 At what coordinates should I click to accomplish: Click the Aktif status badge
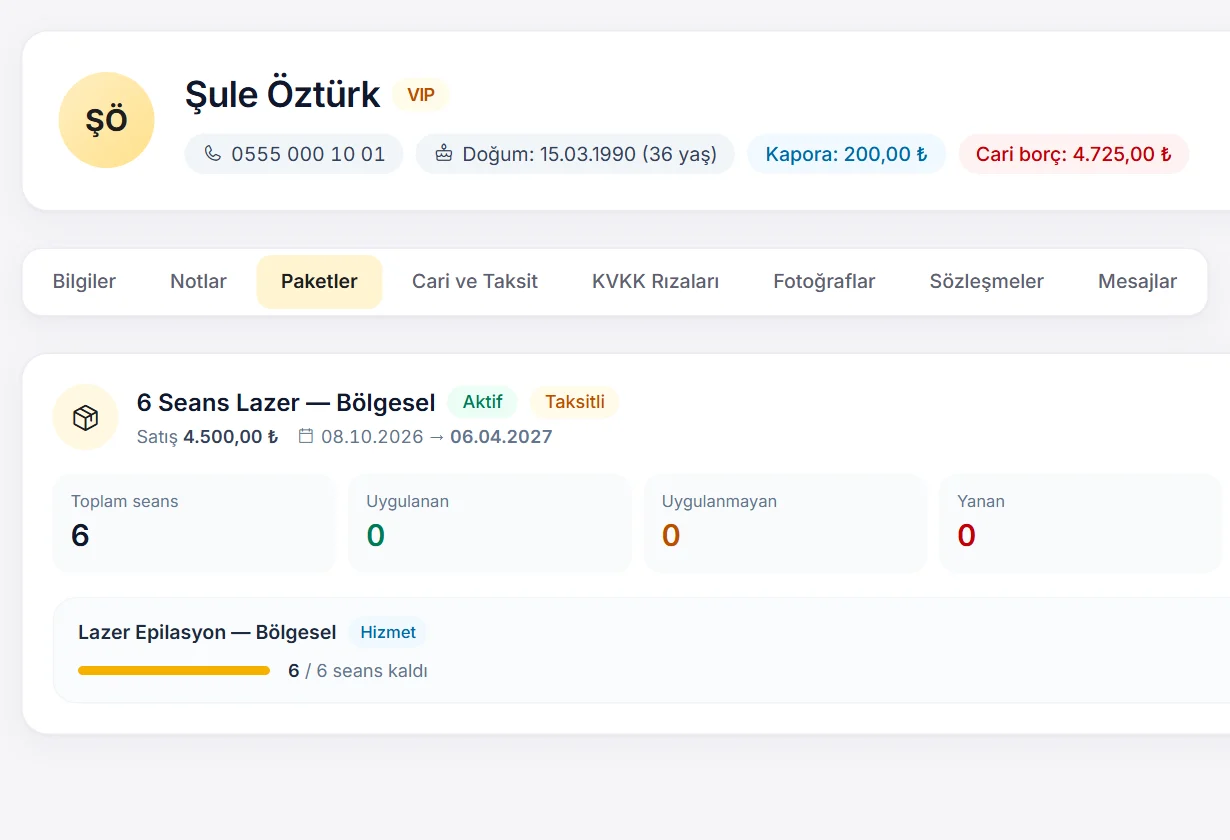point(482,402)
